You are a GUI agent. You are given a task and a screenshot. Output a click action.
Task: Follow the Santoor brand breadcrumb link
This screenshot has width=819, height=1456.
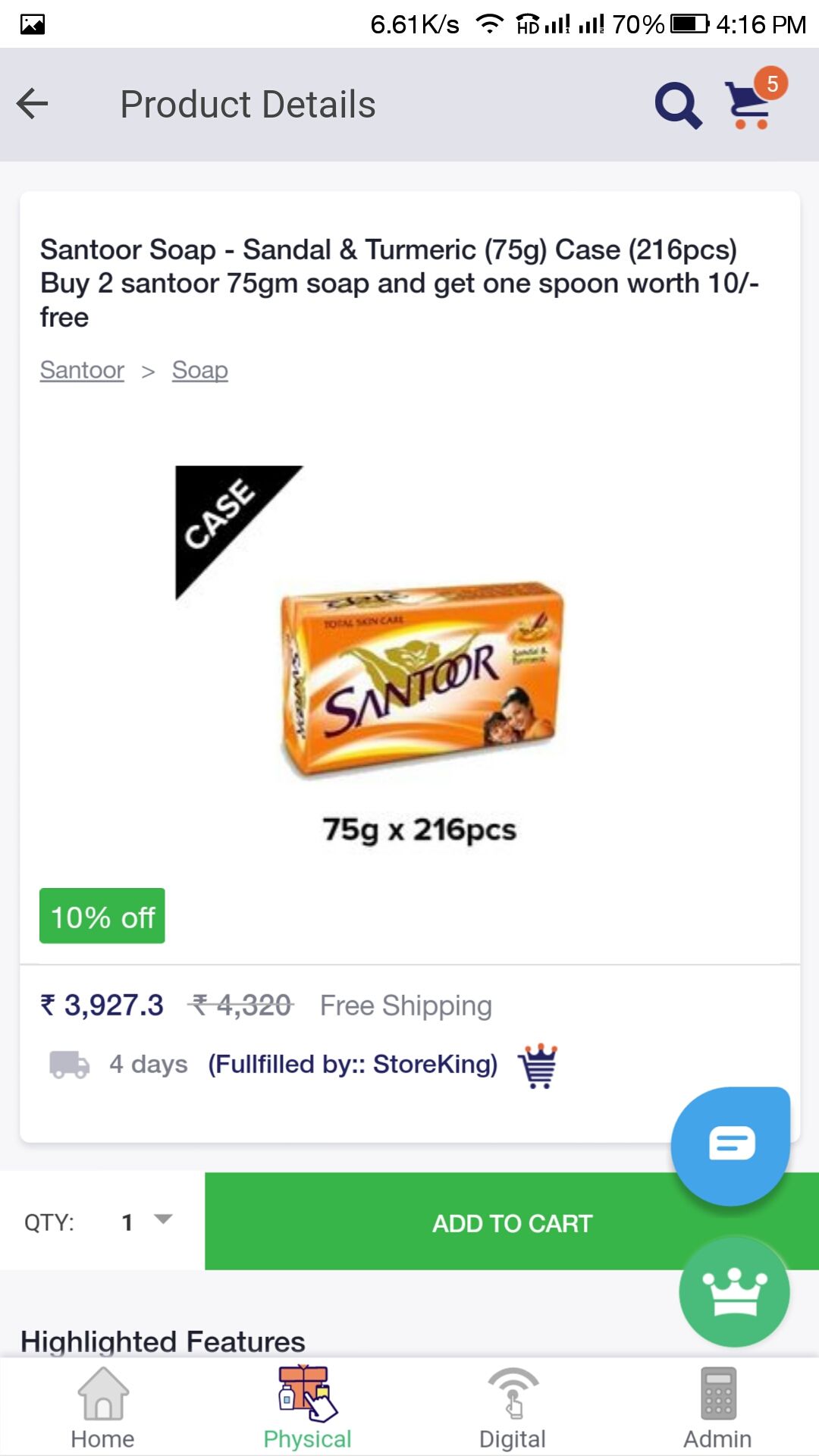coord(82,370)
